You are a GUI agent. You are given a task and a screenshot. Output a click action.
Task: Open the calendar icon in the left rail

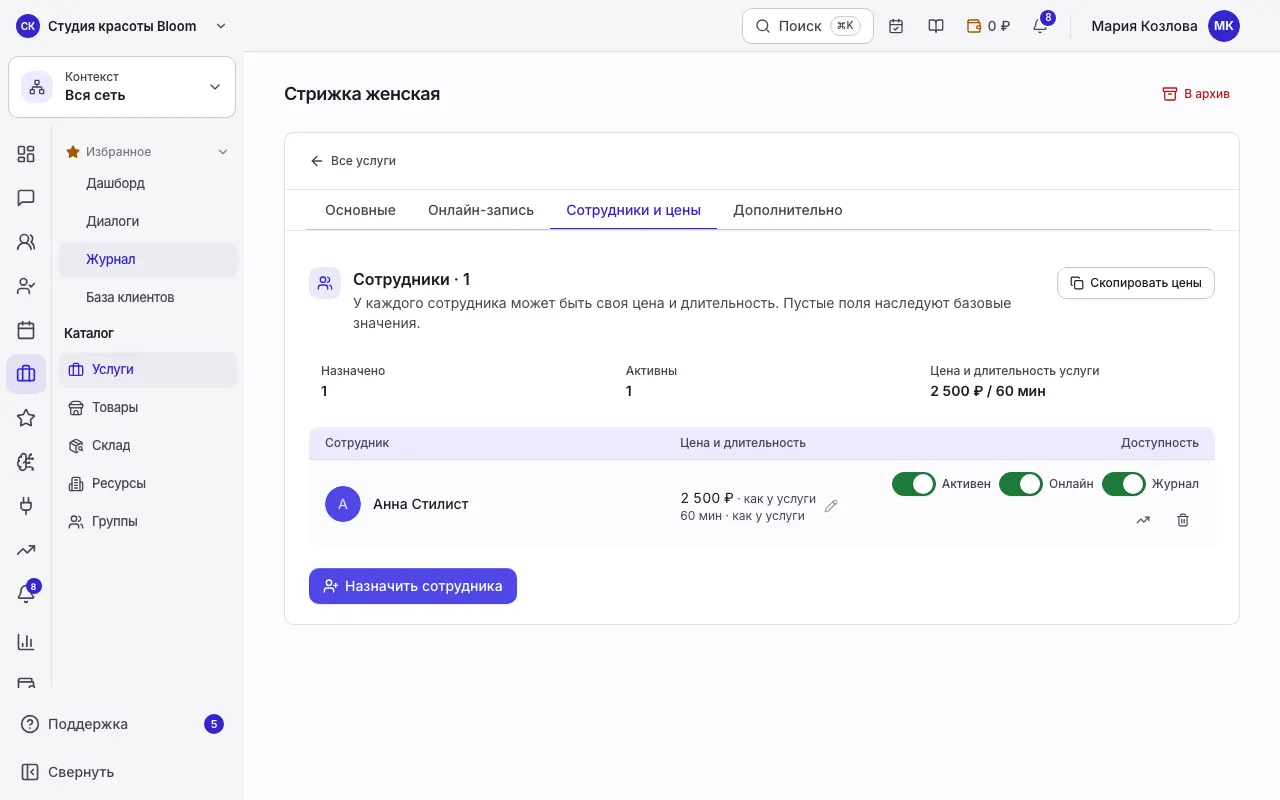[x=26, y=330]
